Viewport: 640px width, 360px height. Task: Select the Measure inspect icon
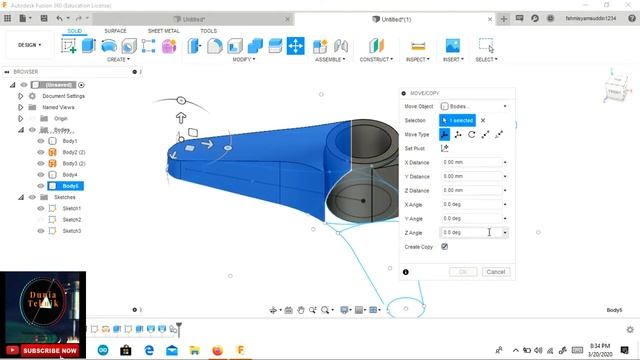418,46
